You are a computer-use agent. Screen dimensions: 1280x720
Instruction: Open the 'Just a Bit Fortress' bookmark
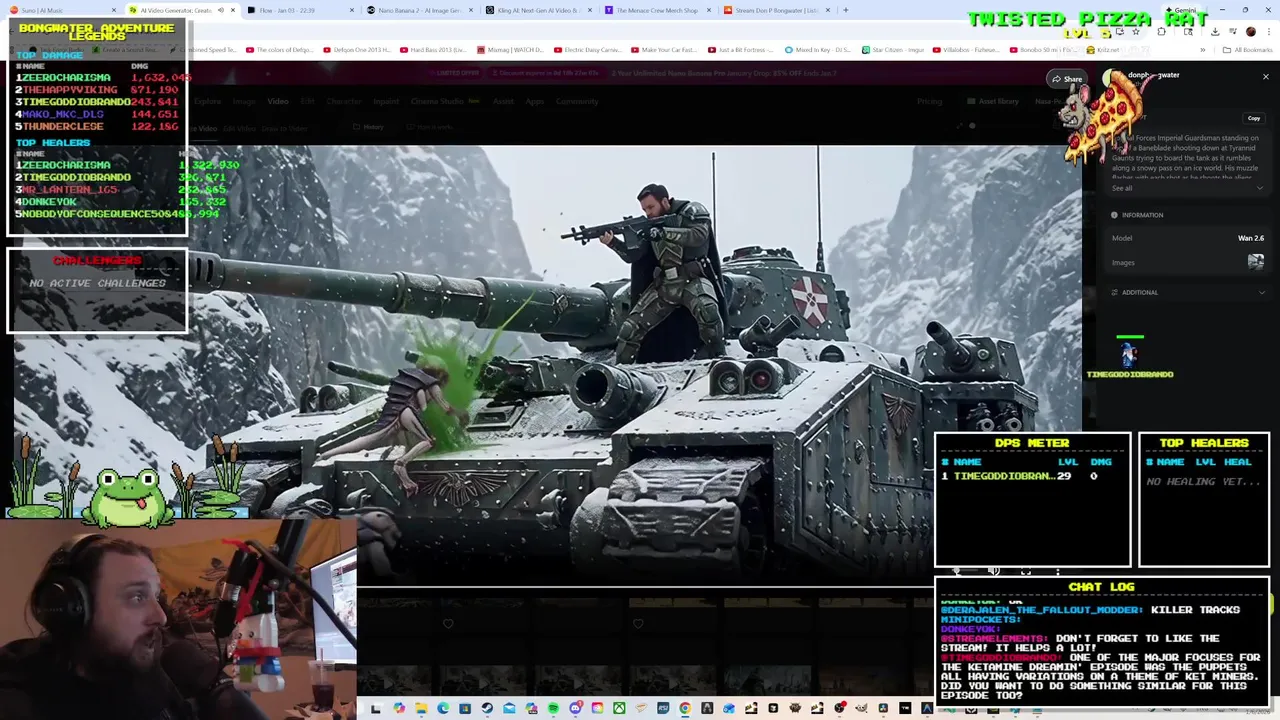point(741,49)
